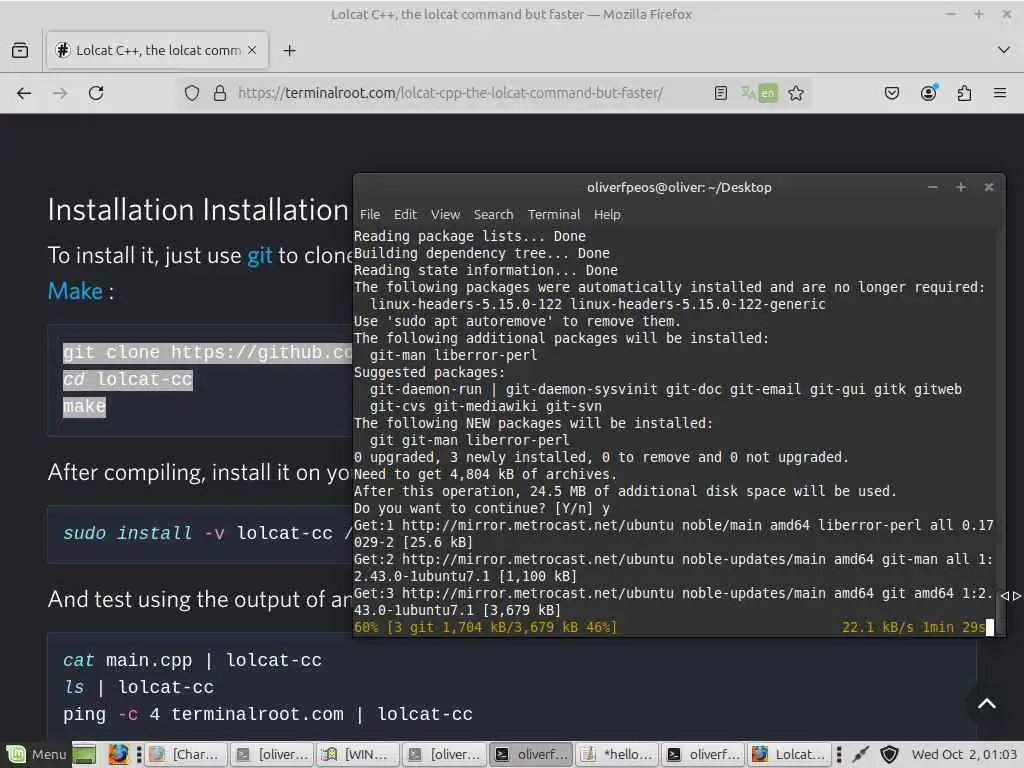Save page to Pocket
This screenshot has height=768, width=1024.
tap(891, 93)
